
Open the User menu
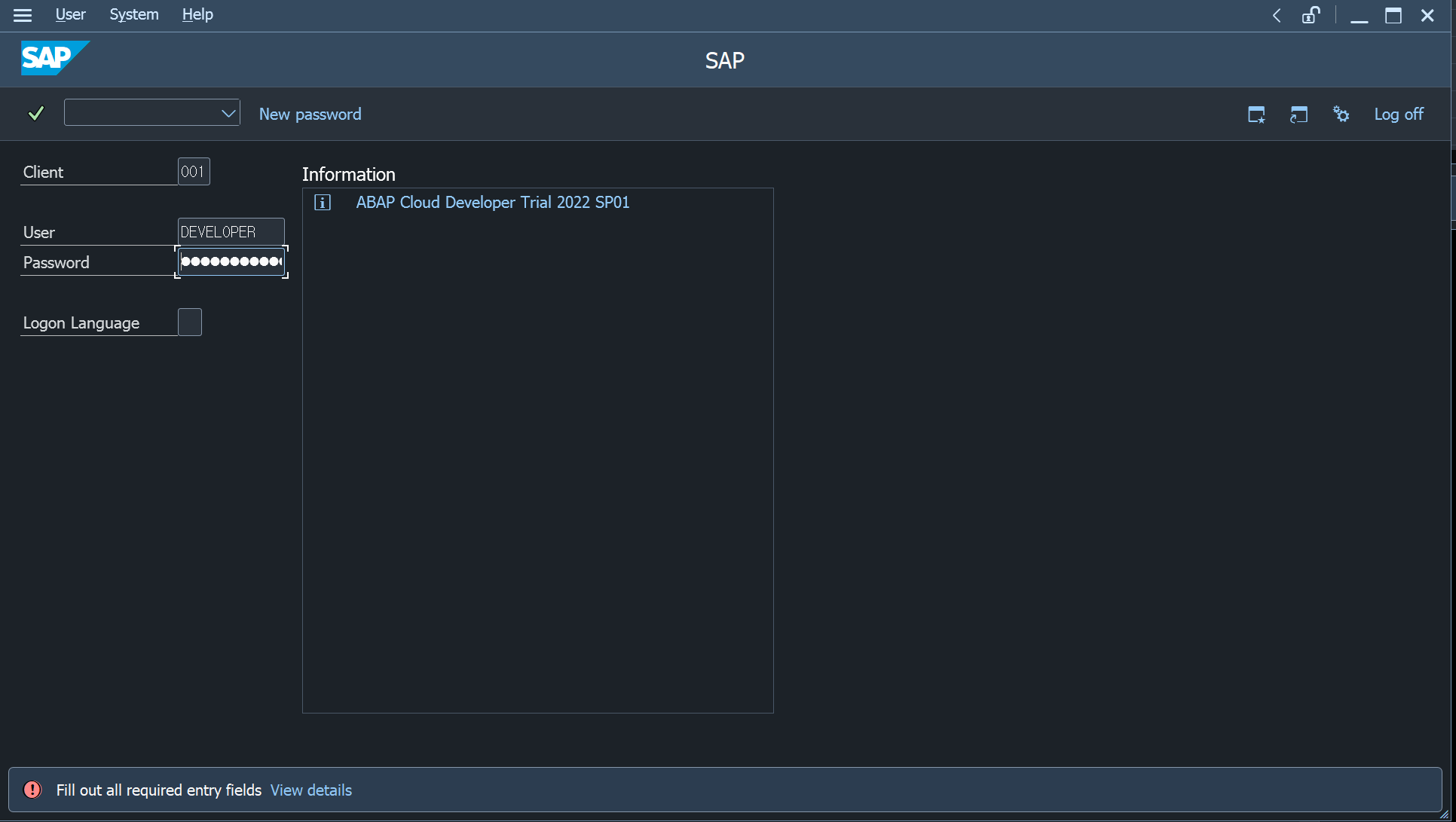click(x=70, y=14)
